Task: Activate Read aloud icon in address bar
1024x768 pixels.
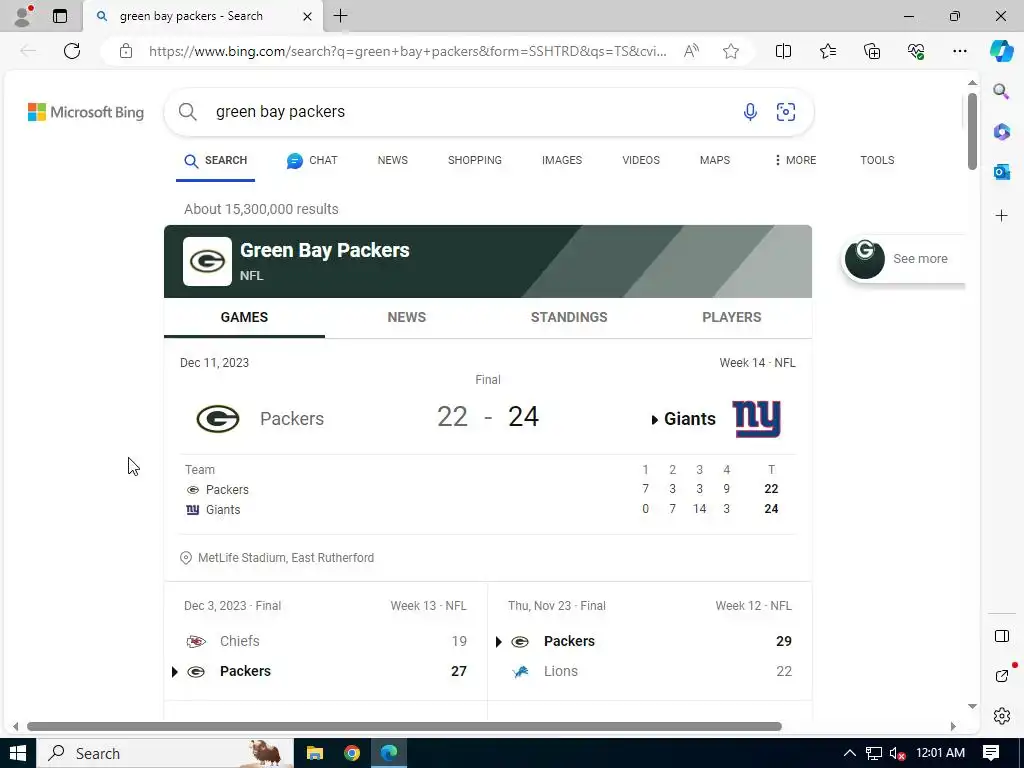Action: [x=691, y=51]
